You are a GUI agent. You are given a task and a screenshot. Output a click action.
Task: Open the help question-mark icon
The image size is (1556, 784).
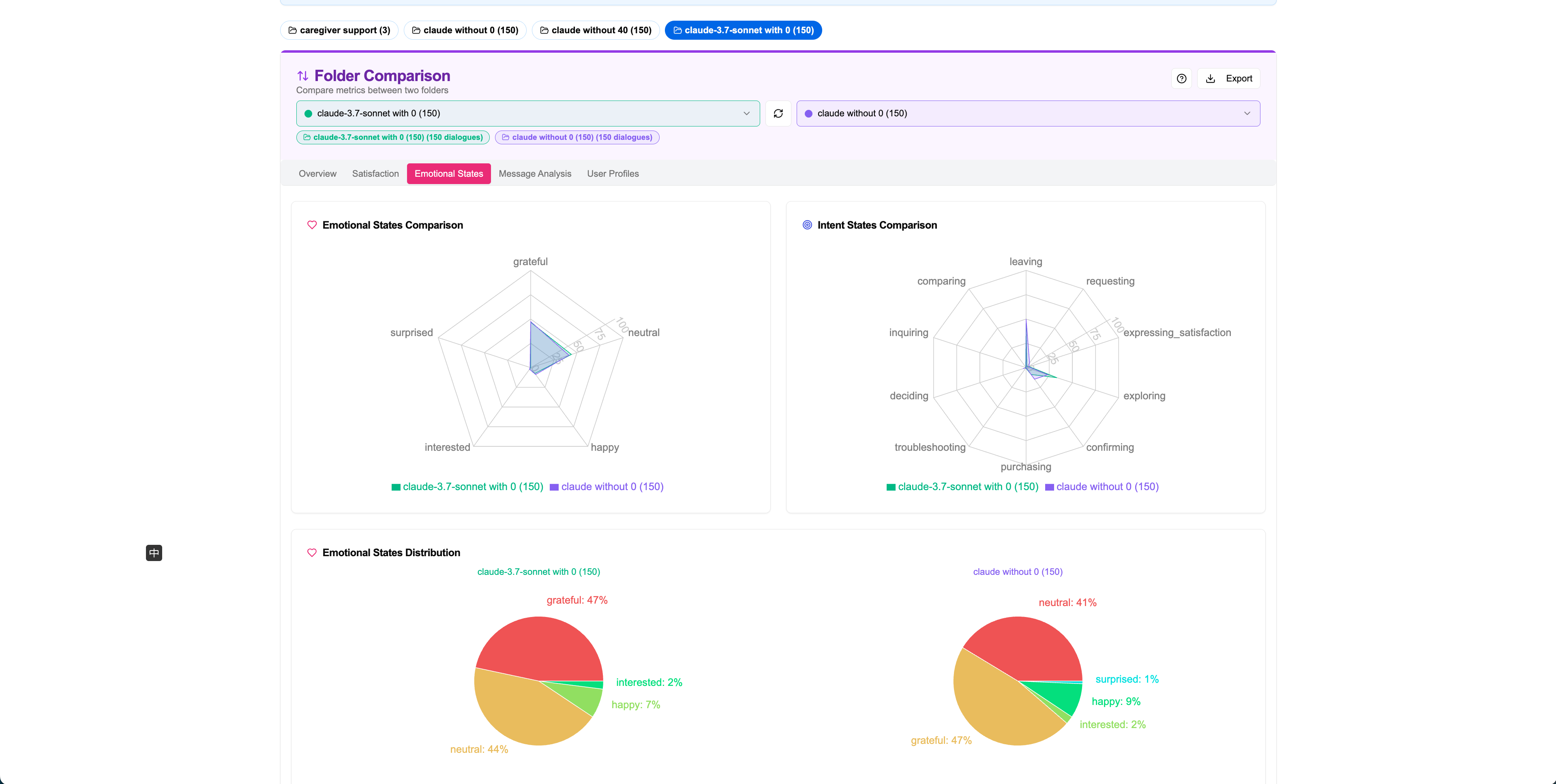[1181, 79]
